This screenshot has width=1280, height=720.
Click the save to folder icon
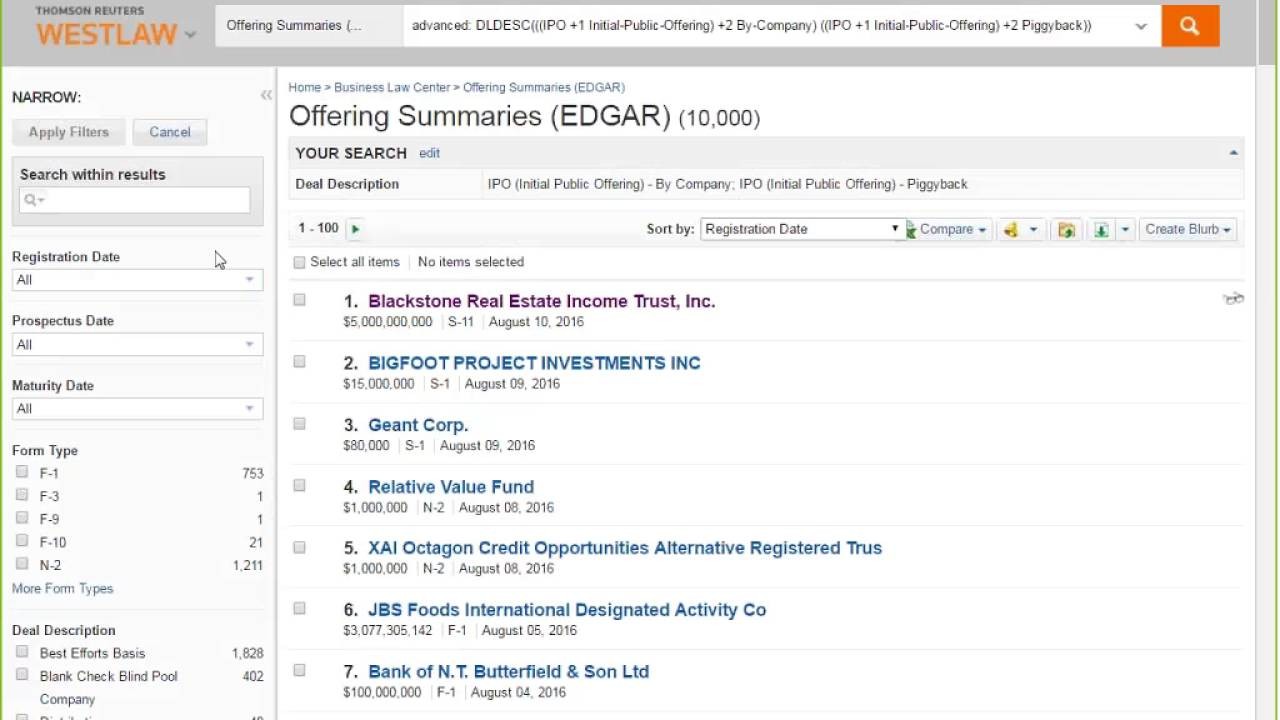[1066, 230]
